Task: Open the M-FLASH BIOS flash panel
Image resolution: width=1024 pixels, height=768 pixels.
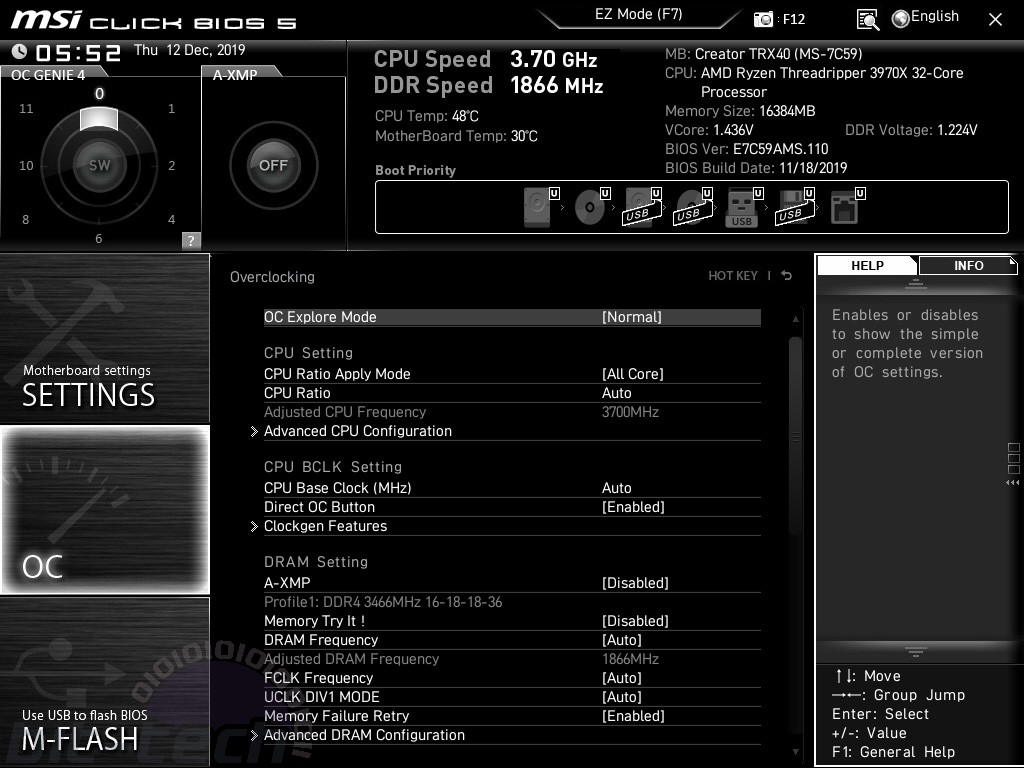Action: tap(104, 682)
